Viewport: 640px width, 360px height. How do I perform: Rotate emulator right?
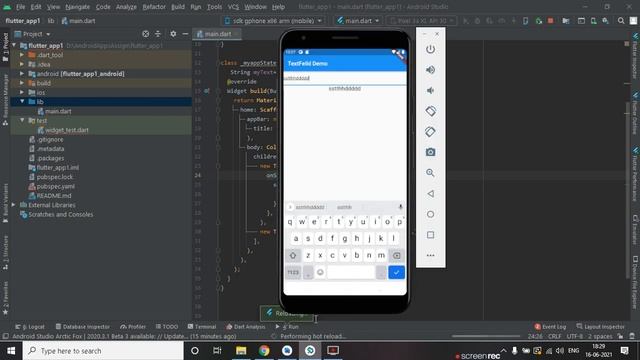pos(430,132)
